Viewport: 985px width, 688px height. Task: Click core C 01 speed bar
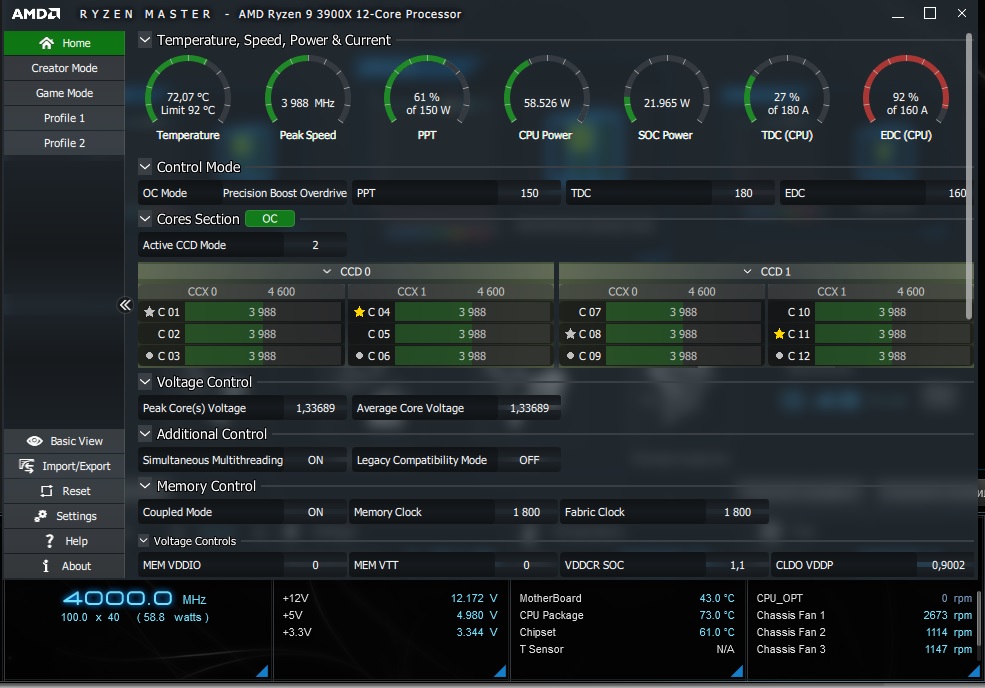pos(263,312)
